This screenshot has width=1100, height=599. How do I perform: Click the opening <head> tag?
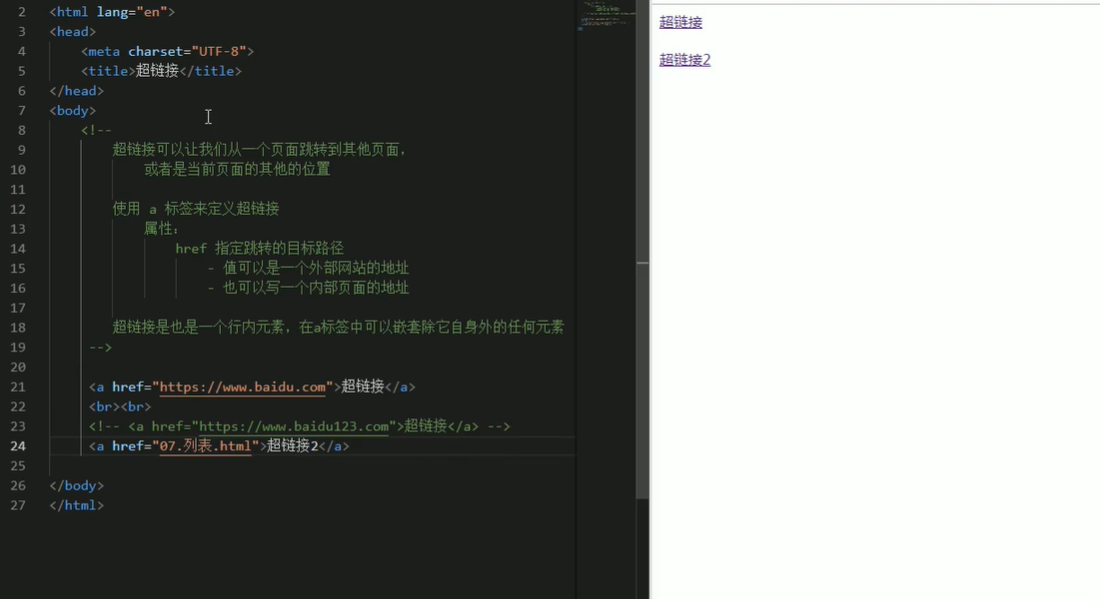pyautogui.click(x=72, y=32)
